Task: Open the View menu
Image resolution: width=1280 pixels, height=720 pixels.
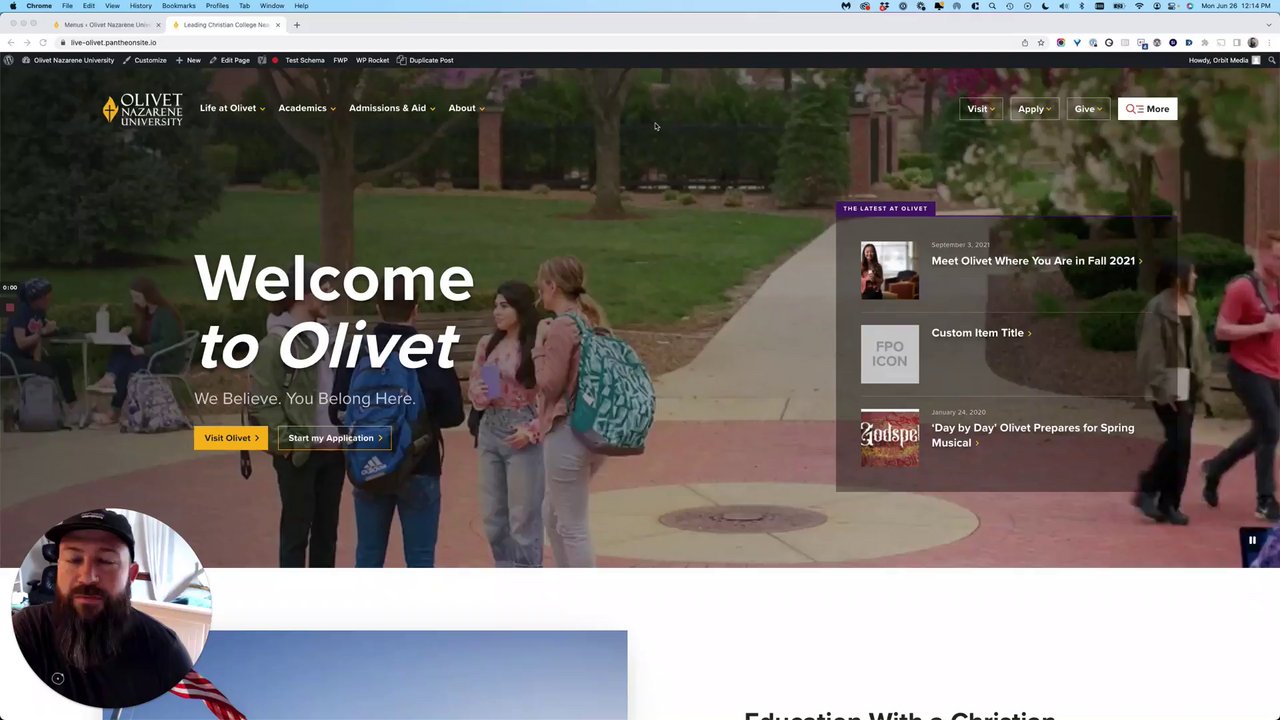Action: click(x=112, y=6)
